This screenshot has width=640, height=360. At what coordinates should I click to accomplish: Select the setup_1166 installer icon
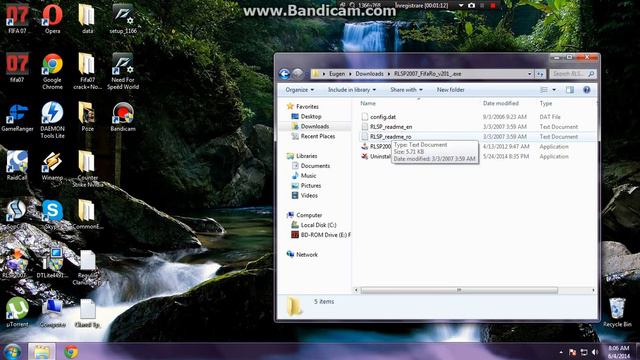coord(123,20)
